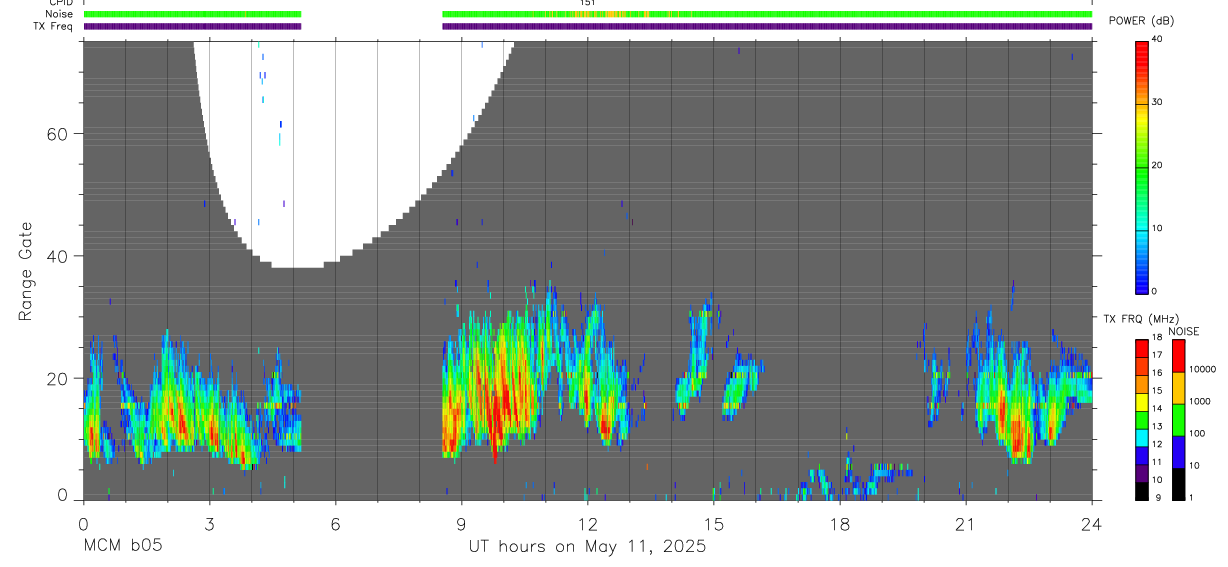Click the purple TX Freq strip

click(588, 26)
